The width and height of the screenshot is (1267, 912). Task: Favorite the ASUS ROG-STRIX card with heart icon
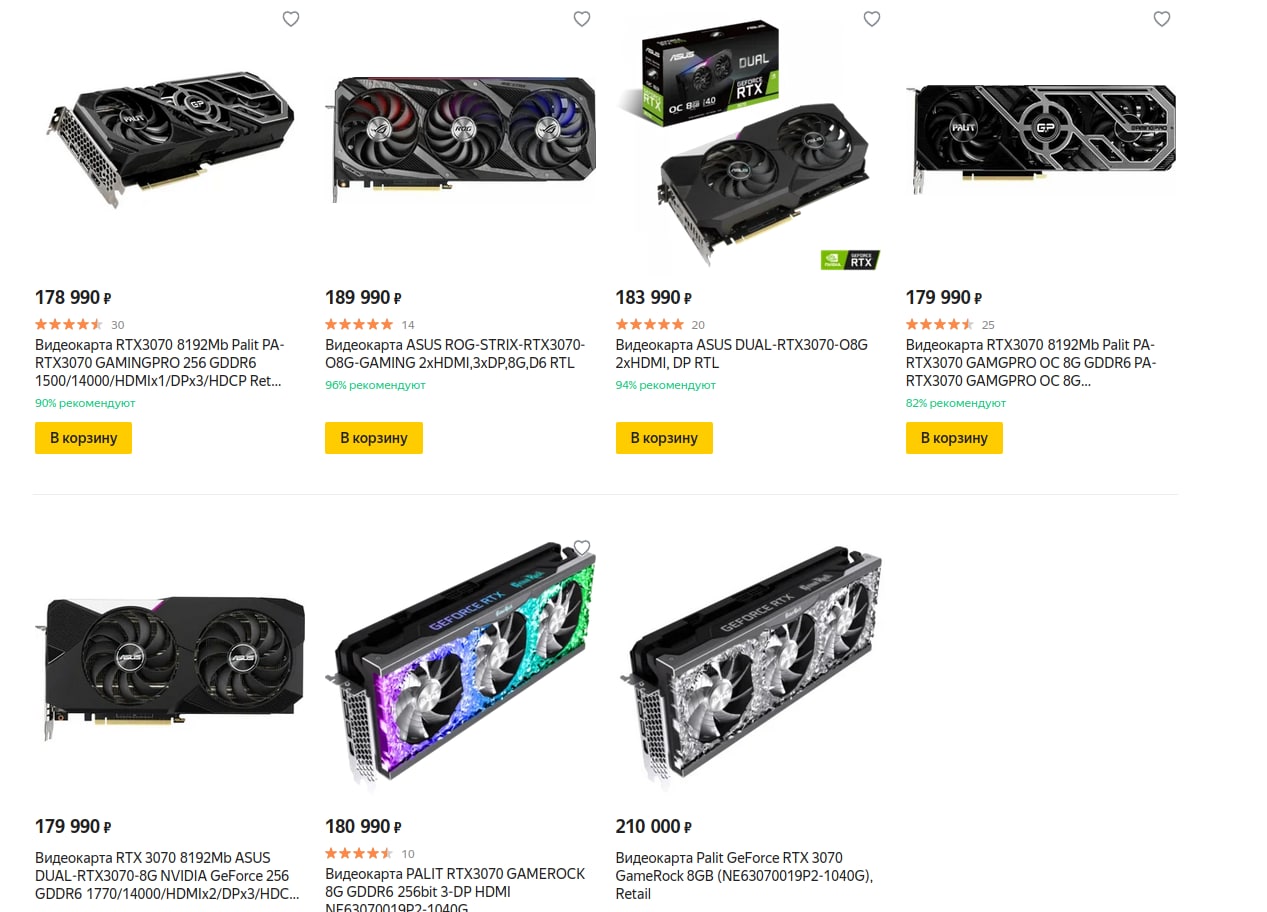(582, 18)
